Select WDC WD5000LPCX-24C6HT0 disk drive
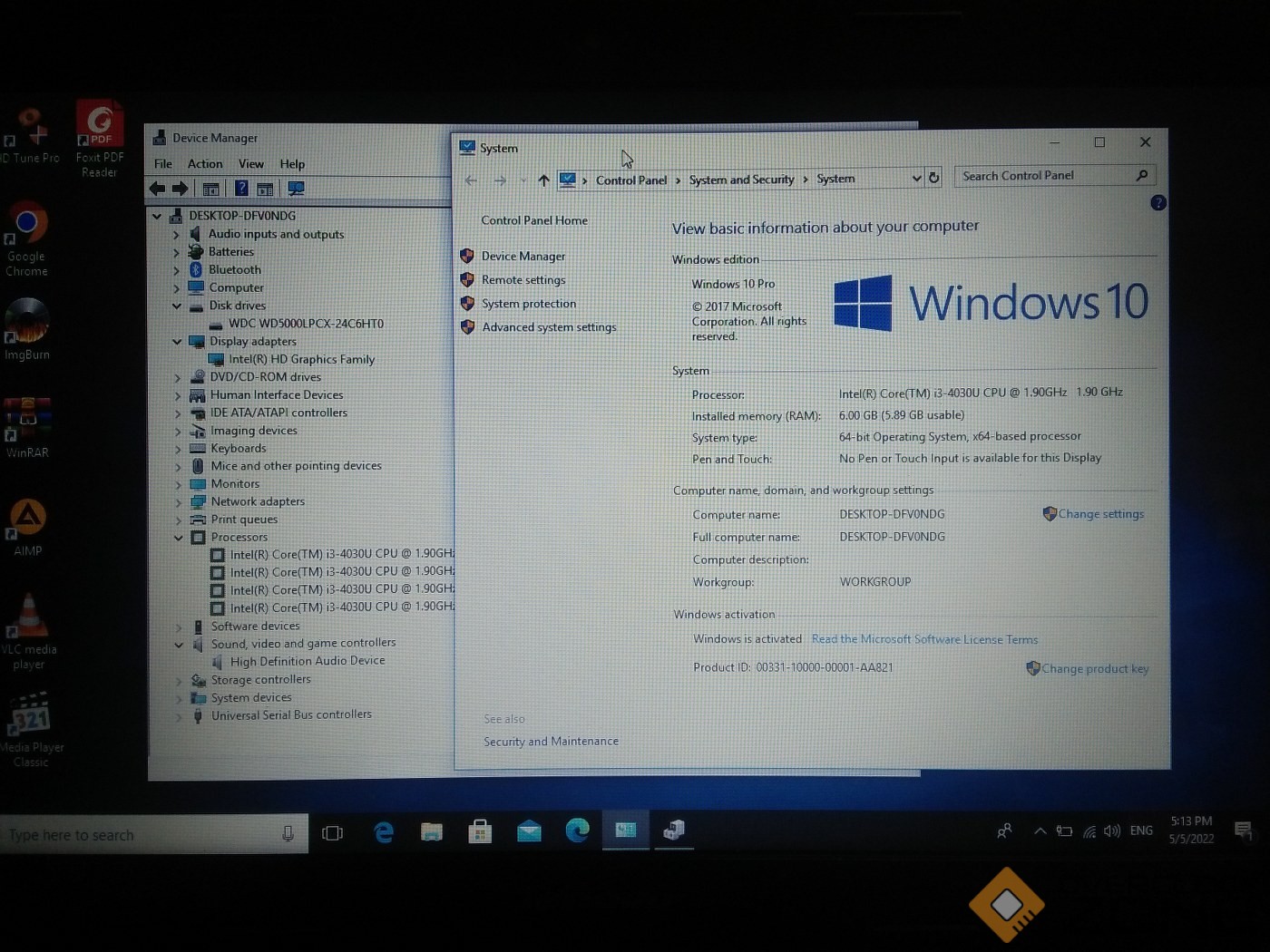The image size is (1270, 952). [x=306, y=324]
